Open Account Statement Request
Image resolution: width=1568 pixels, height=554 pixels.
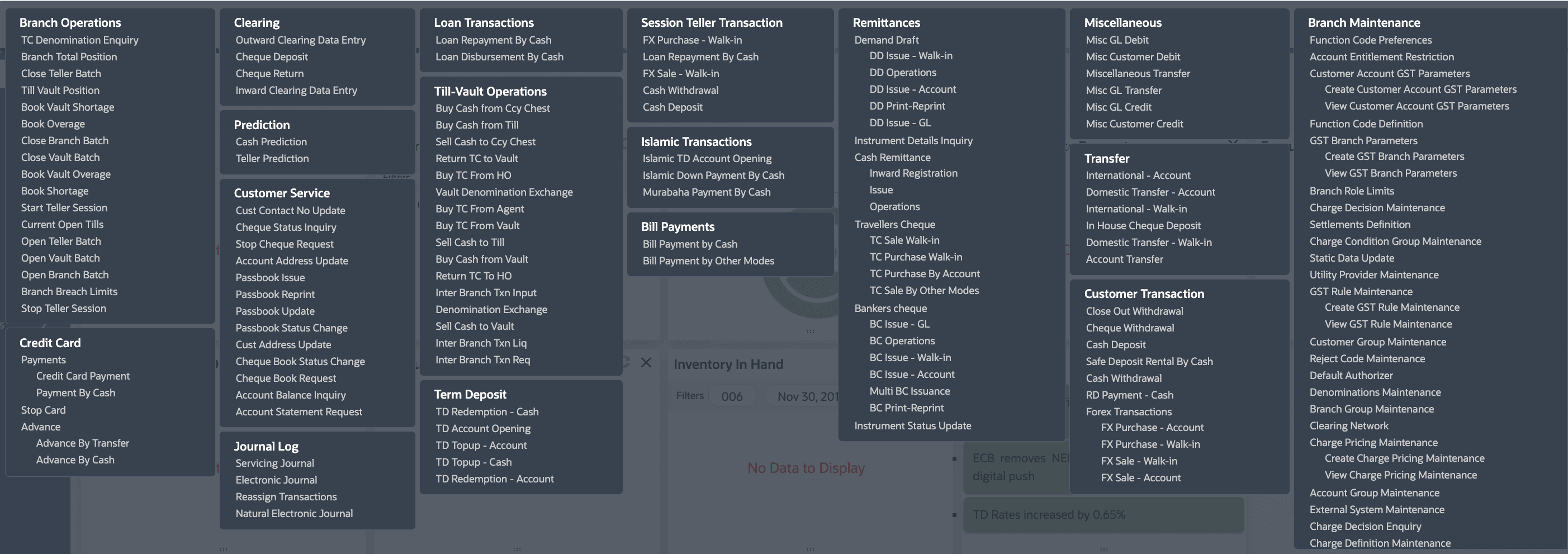pos(299,412)
